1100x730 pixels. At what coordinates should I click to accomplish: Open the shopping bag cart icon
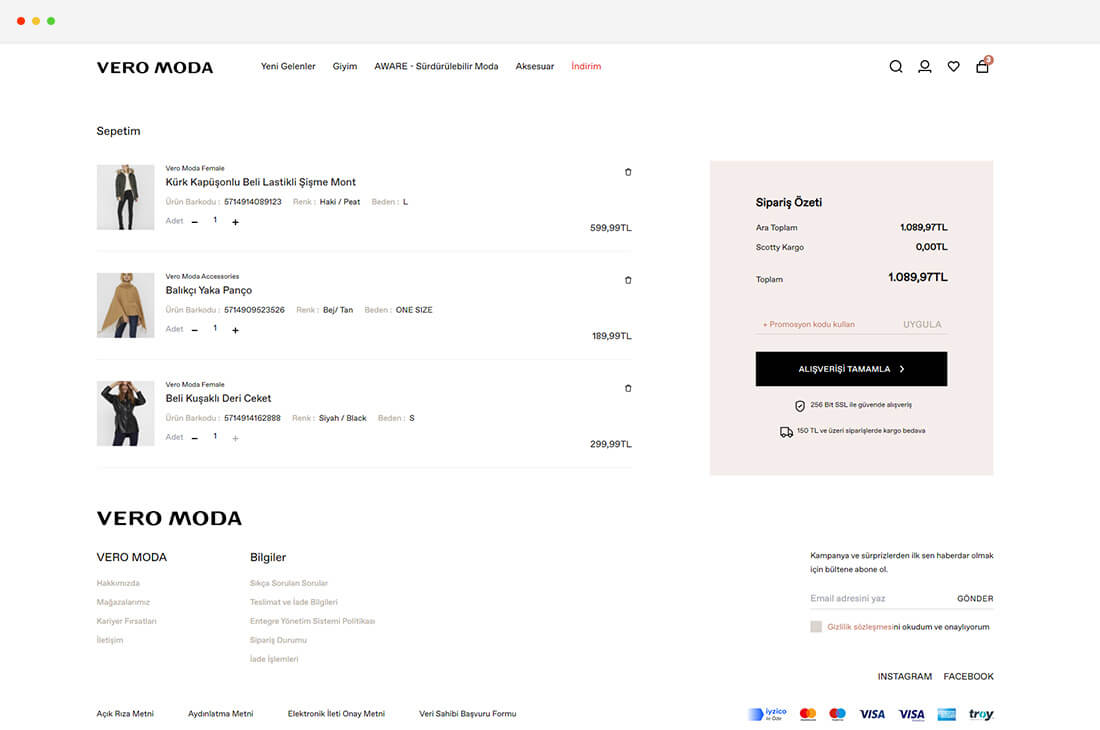coord(983,66)
